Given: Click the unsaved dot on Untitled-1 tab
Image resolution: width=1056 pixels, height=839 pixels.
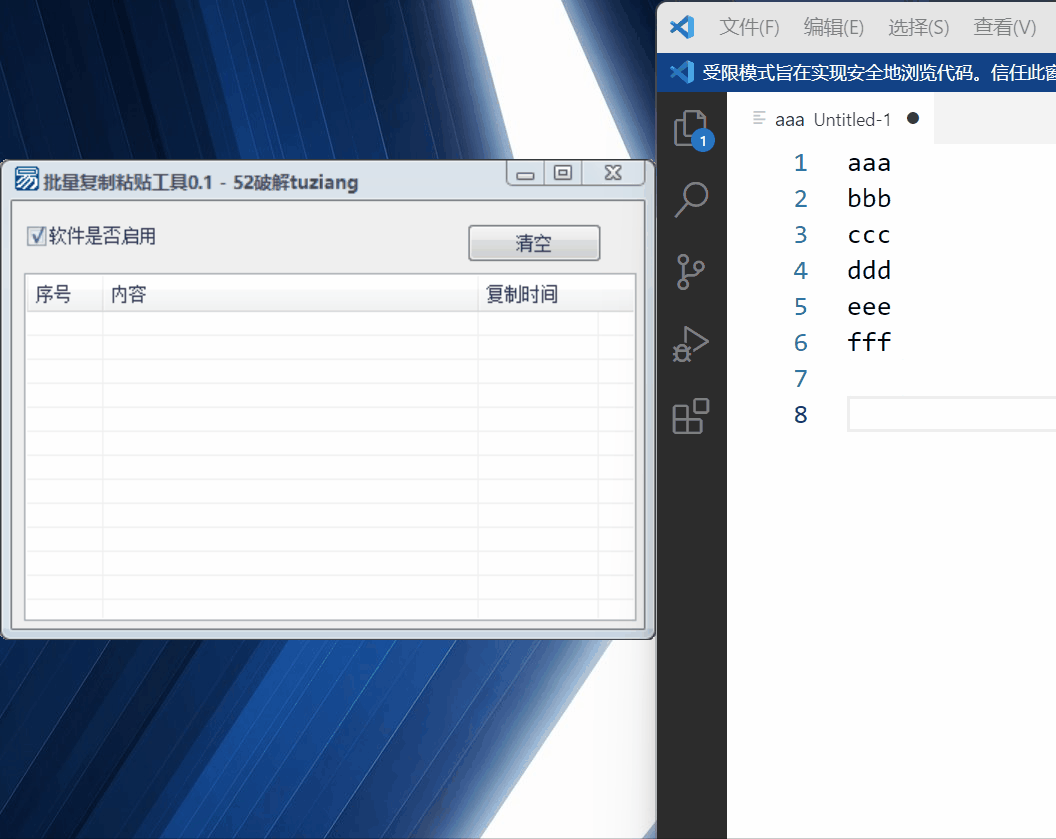Looking at the screenshot, I should (x=913, y=118).
